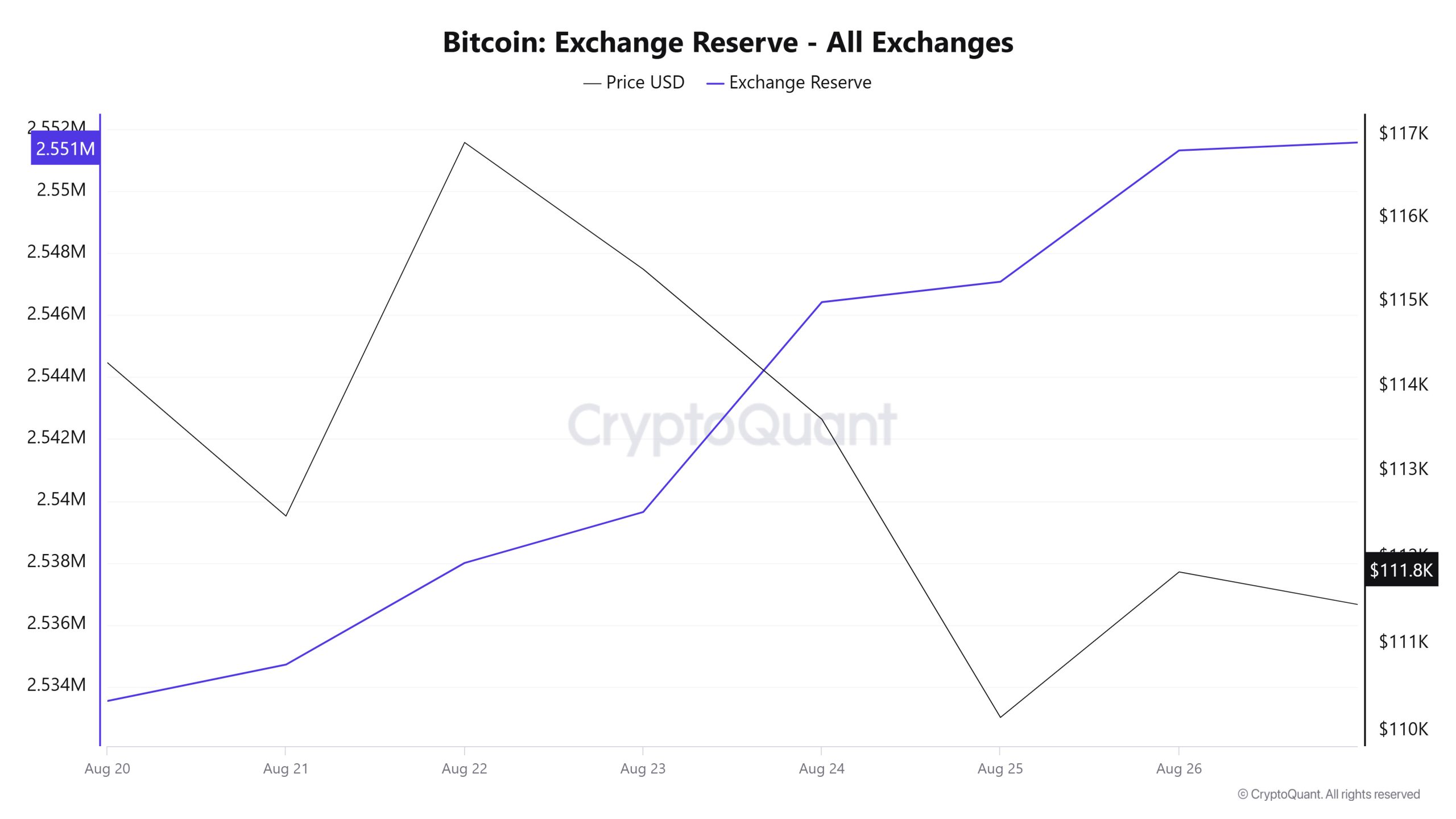
Task: Select the Aug 23 date label
Action: pyautogui.click(x=643, y=769)
